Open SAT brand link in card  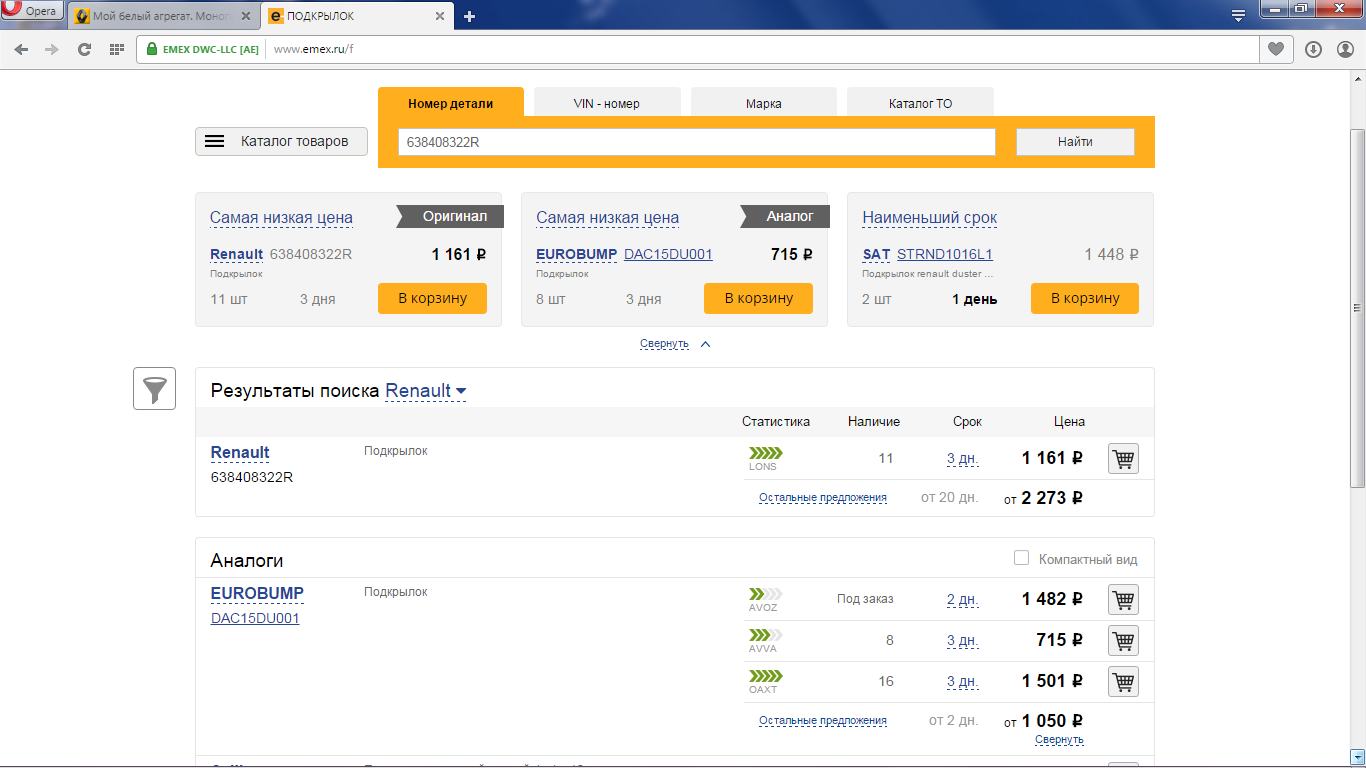[876, 255]
